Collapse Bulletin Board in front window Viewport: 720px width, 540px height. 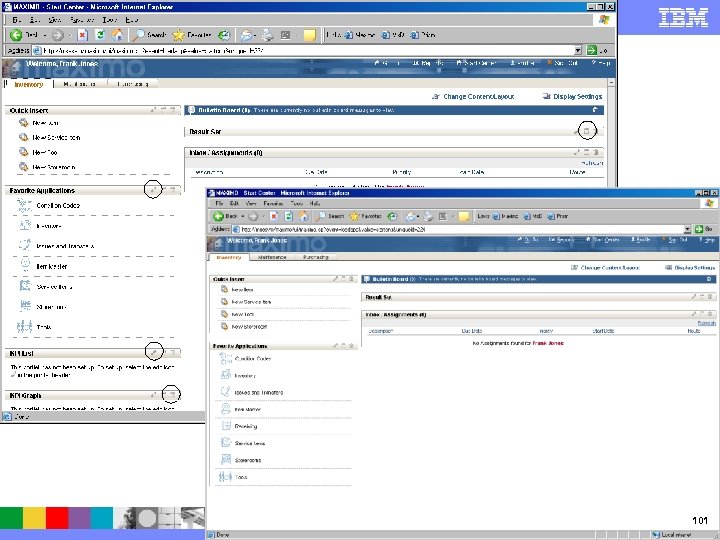click(709, 279)
